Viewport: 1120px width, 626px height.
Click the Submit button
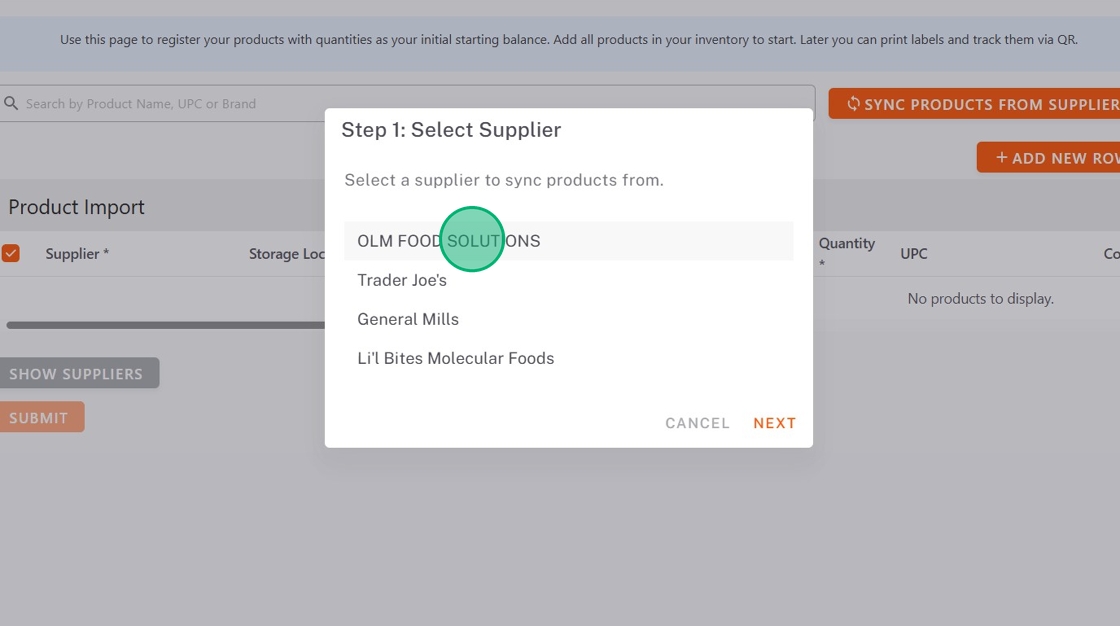(x=40, y=418)
